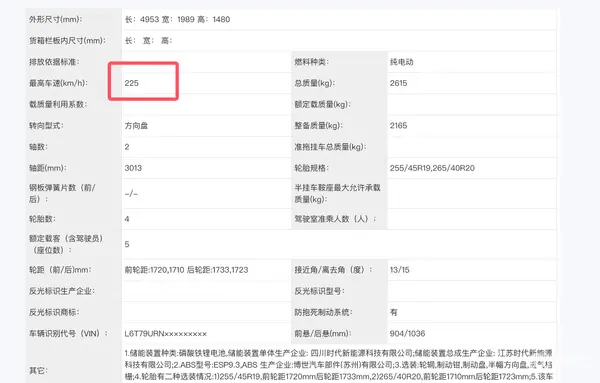Image resolution: width=600 pixels, height=383 pixels.
Task: Click the 额定载质量(kg) label
Action: (323, 104)
